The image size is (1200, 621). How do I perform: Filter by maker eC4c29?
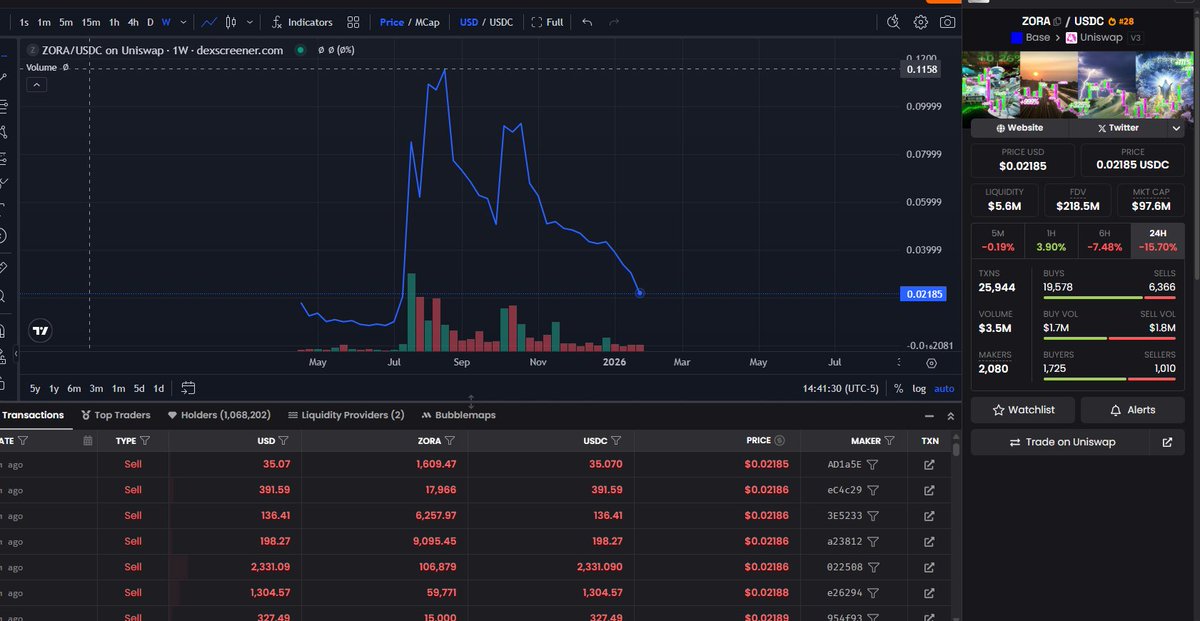(x=872, y=490)
